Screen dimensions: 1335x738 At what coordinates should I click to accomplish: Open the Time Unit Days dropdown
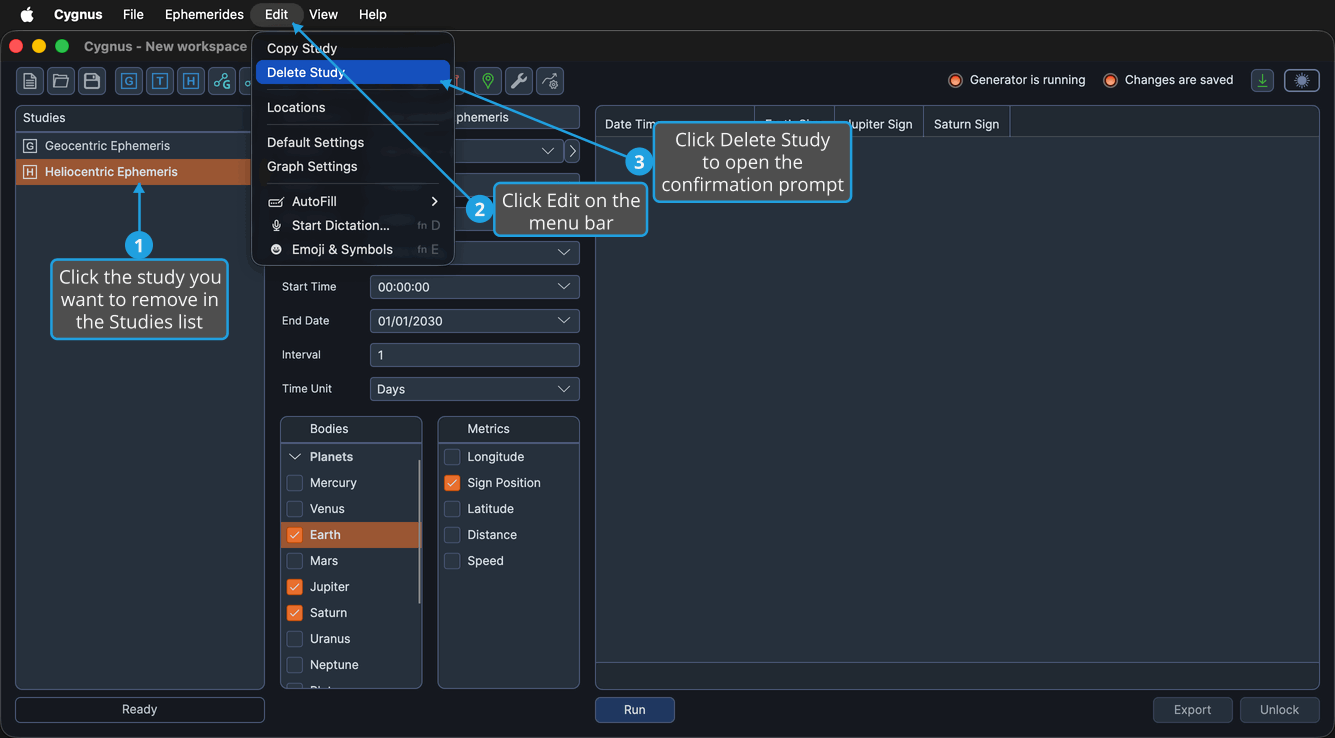(475, 389)
